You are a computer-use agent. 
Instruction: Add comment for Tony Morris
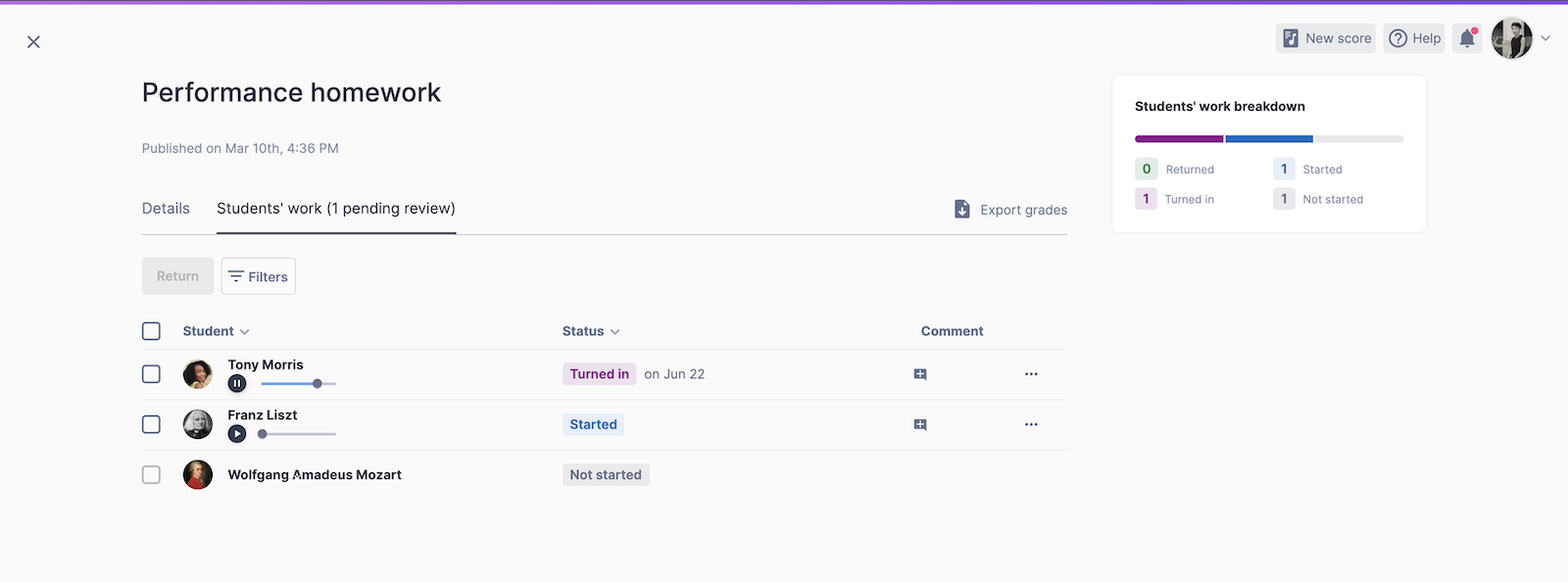(x=920, y=374)
